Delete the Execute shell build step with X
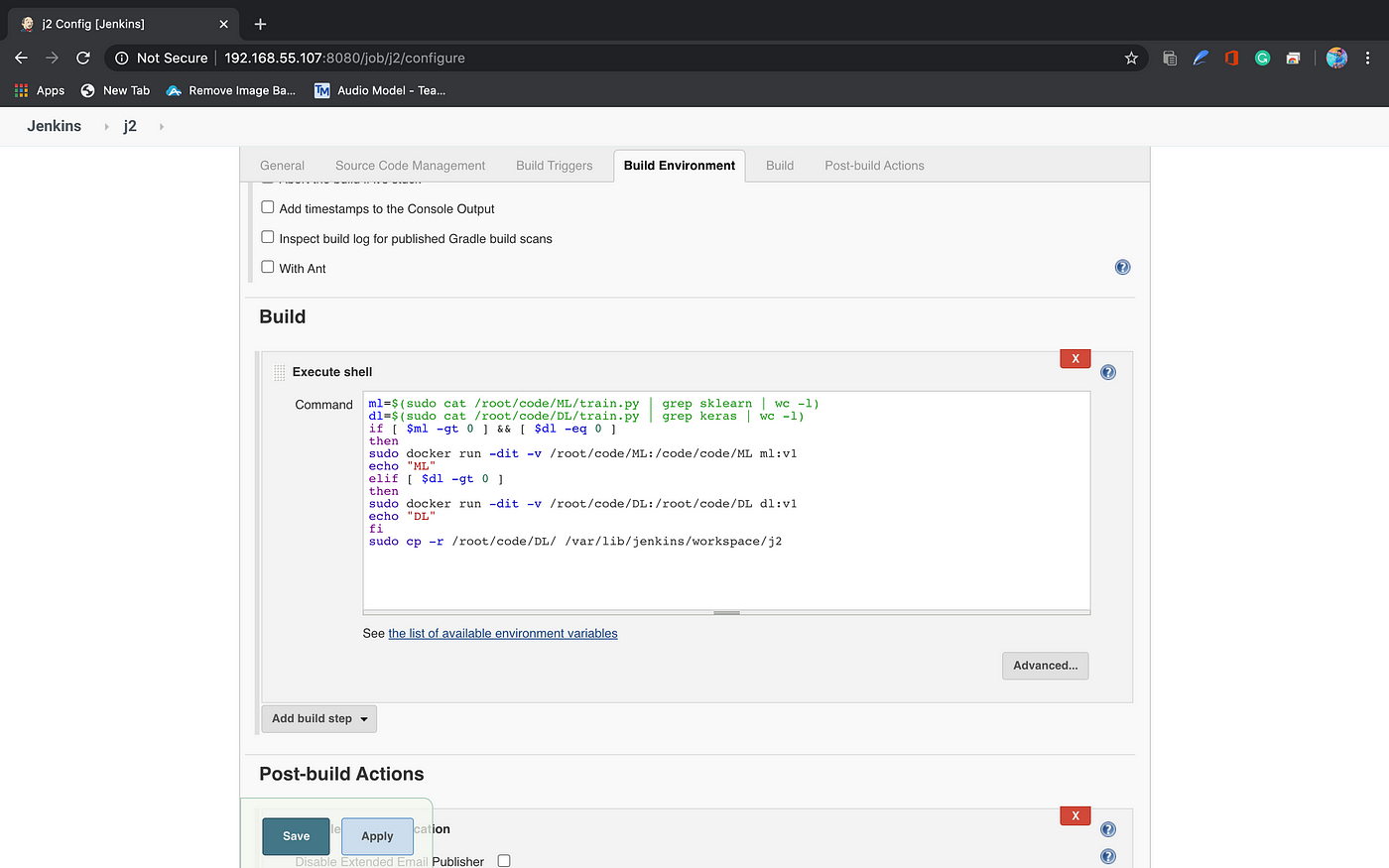The image size is (1389, 868). tap(1075, 358)
